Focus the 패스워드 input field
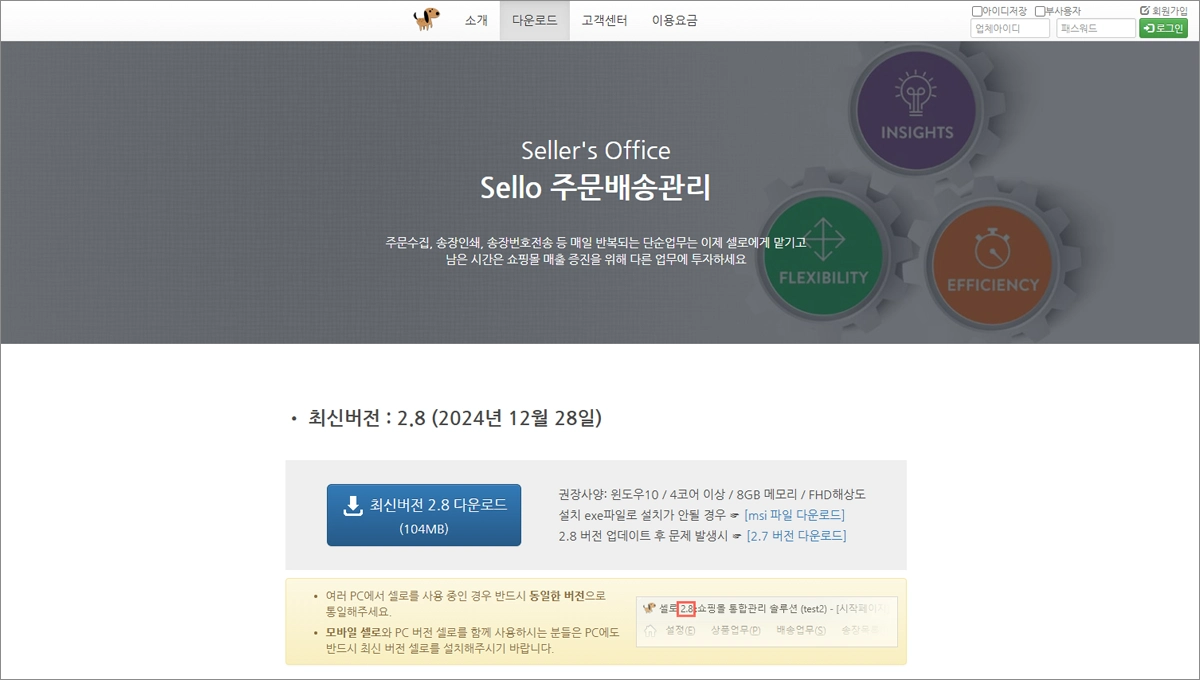The height and width of the screenshot is (680, 1200). point(1096,29)
